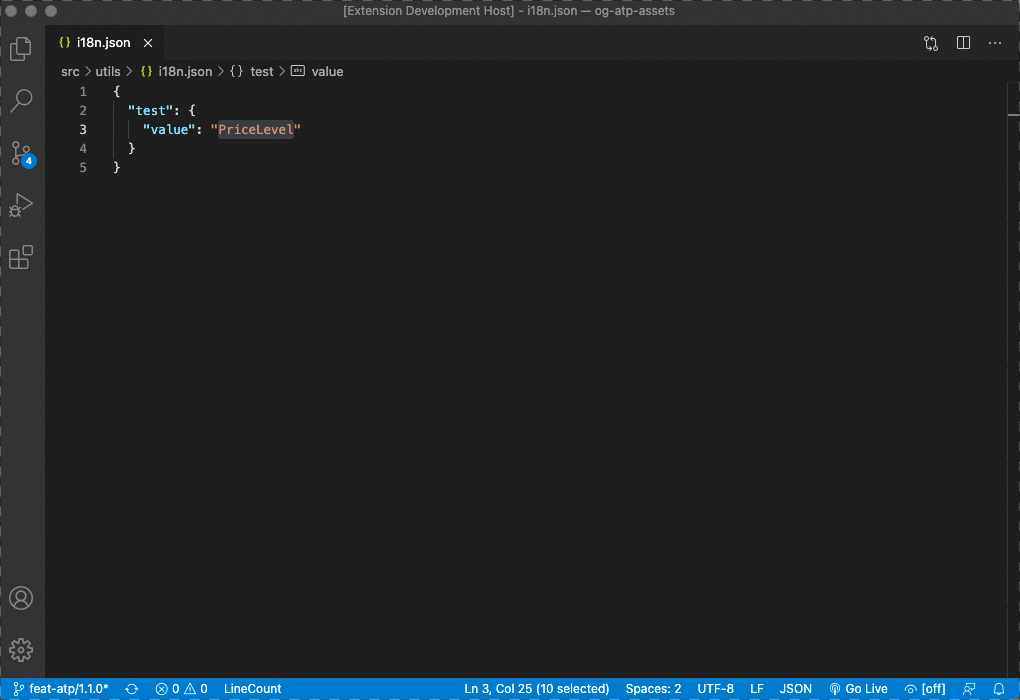Open the test breadcrumb dropdown
This screenshot has height=700, width=1020.
[x=262, y=71]
